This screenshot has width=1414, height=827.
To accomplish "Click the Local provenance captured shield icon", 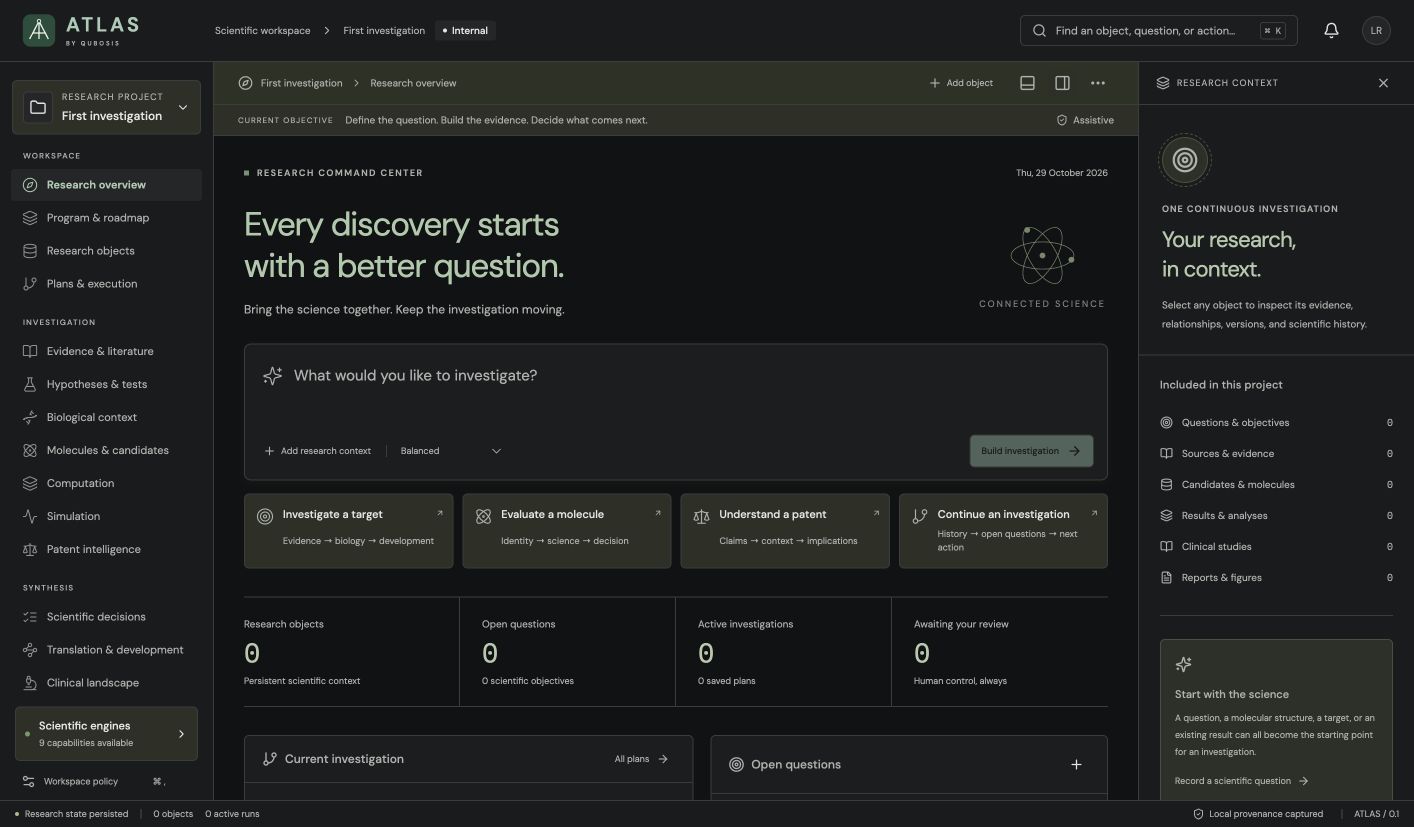I will (x=1198, y=814).
